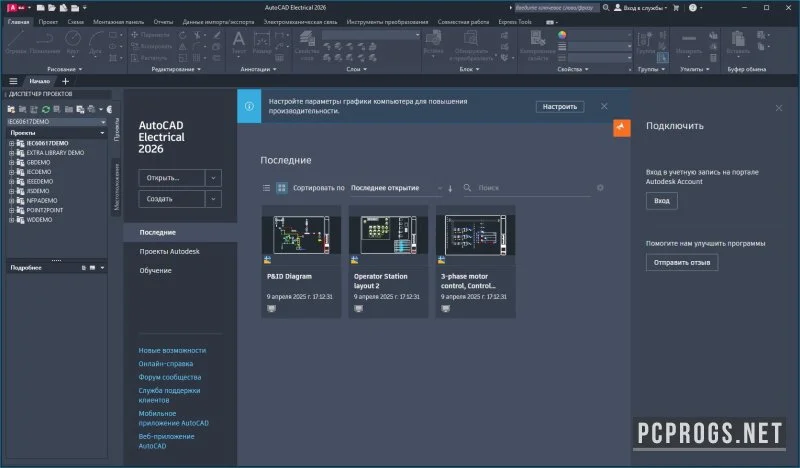Open the 3-phase motor control thumbnail
Image resolution: width=800 pixels, height=468 pixels.
pos(476,235)
